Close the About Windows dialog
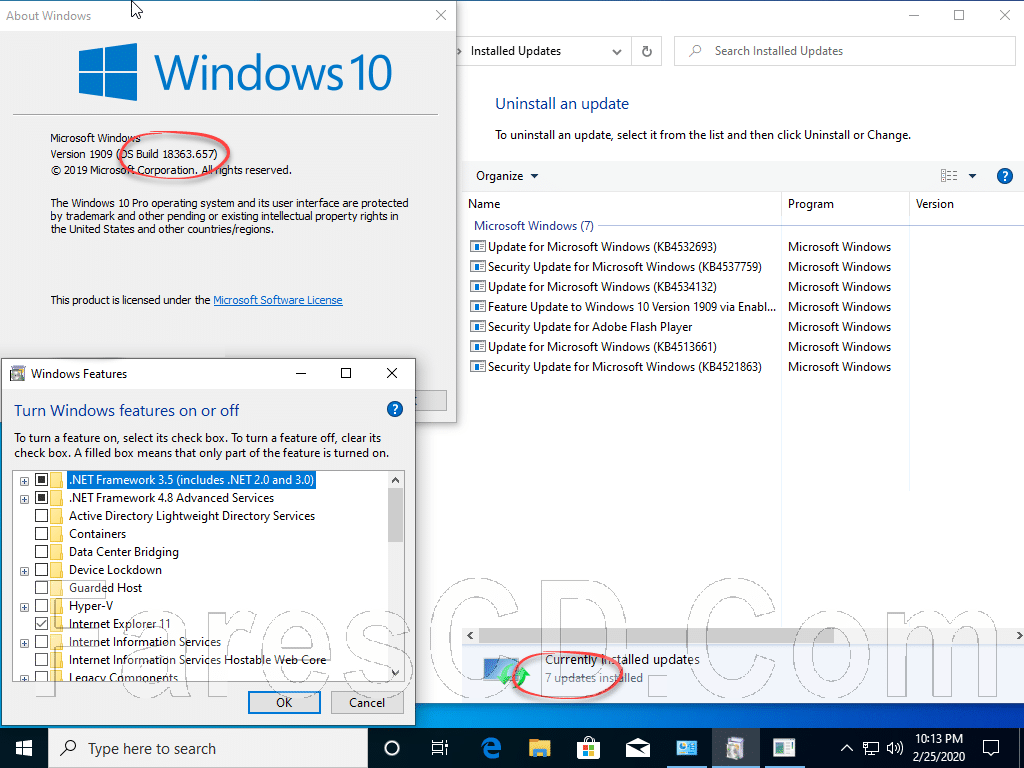 (441, 15)
